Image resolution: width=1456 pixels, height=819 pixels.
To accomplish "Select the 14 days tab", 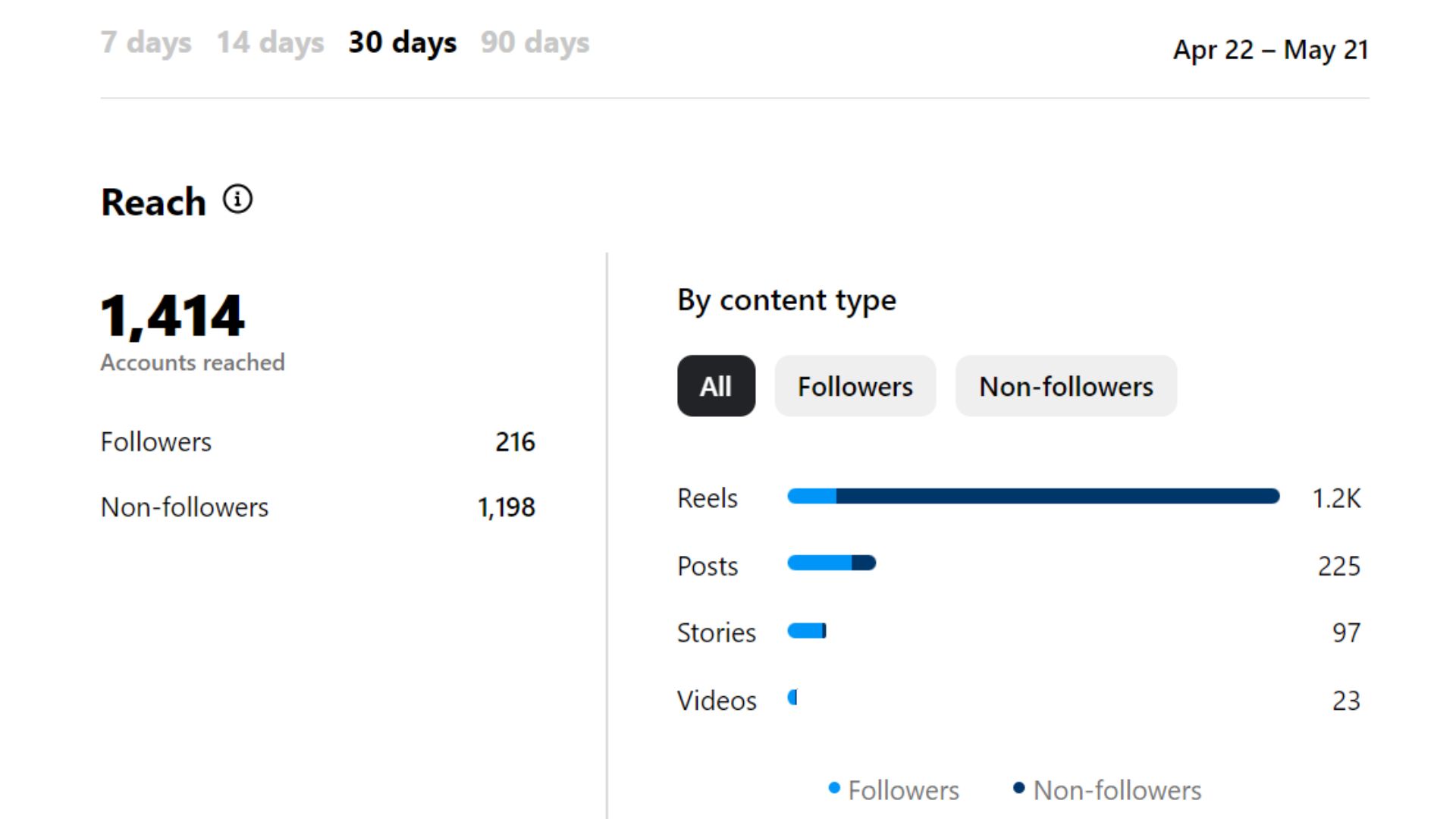I will pyautogui.click(x=270, y=42).
